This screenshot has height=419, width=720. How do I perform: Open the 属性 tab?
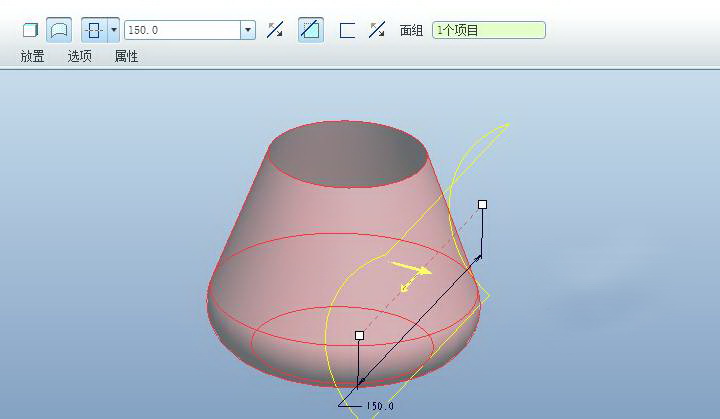tap(126, 57)
